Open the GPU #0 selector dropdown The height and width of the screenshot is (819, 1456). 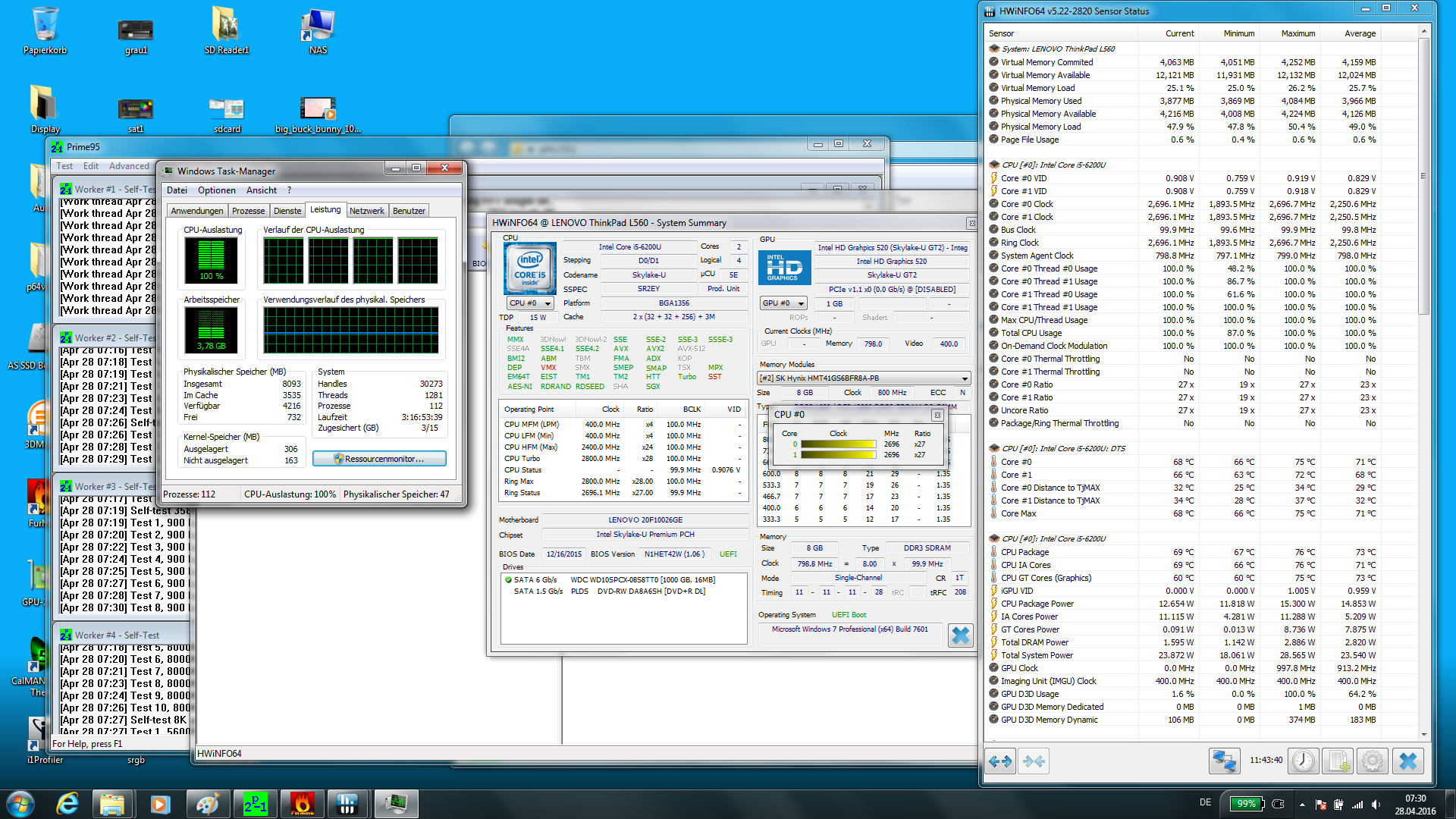(x=783, y=303)
